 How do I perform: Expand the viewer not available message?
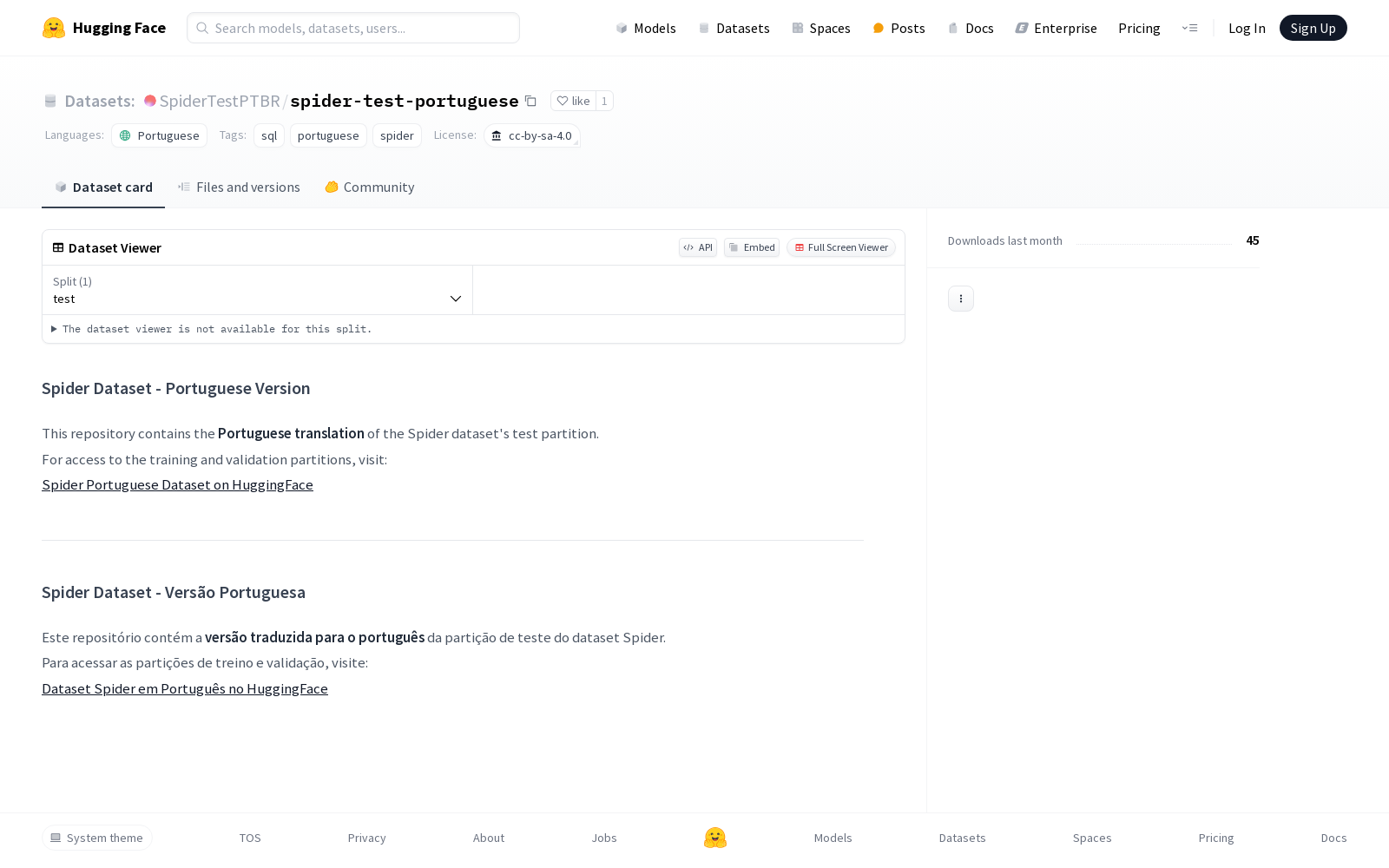(x=212, y=329)
